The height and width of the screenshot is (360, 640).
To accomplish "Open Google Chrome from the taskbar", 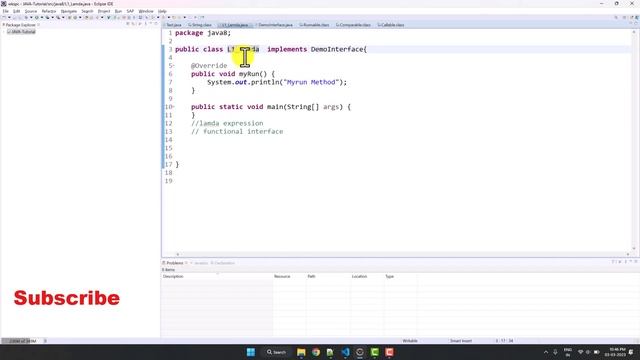I will [x=316, y=352].
